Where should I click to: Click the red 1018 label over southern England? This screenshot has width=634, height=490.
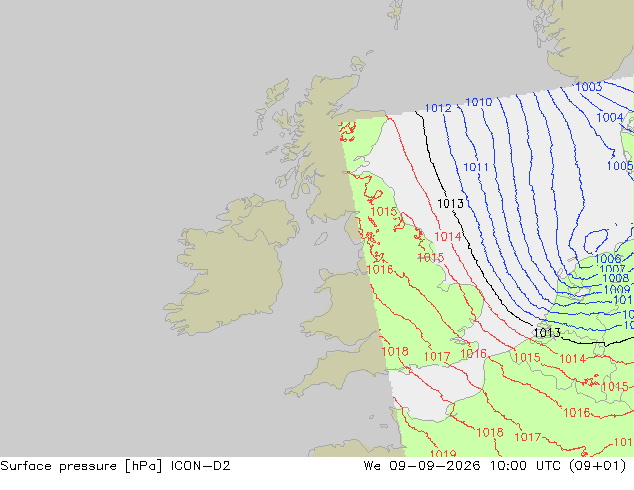(395, 351)
